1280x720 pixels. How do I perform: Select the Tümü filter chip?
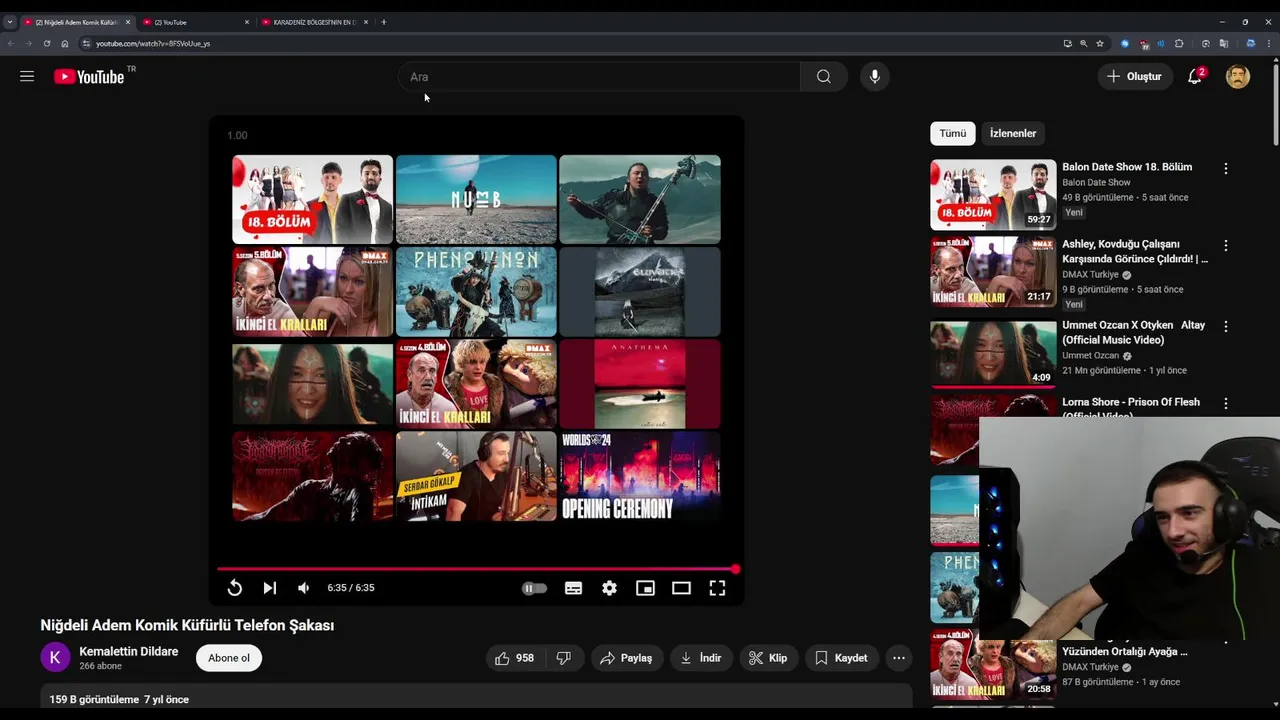coord(953,133)
